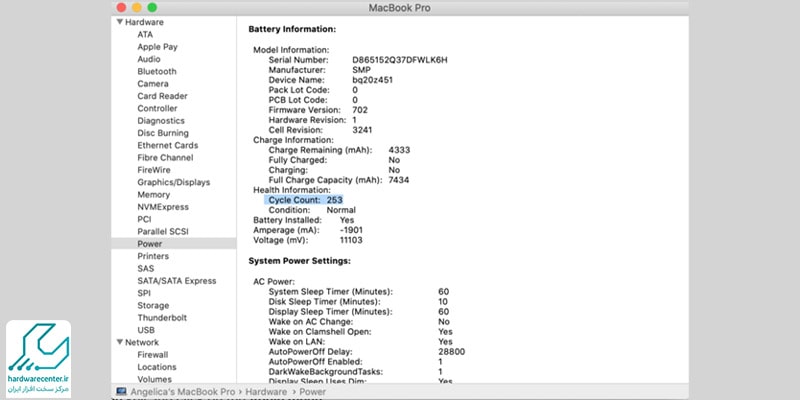The height and width of the screenshot is (400, 800).
Task: Choose NVMExpress from the Hardware list
Action: (164, 206)
